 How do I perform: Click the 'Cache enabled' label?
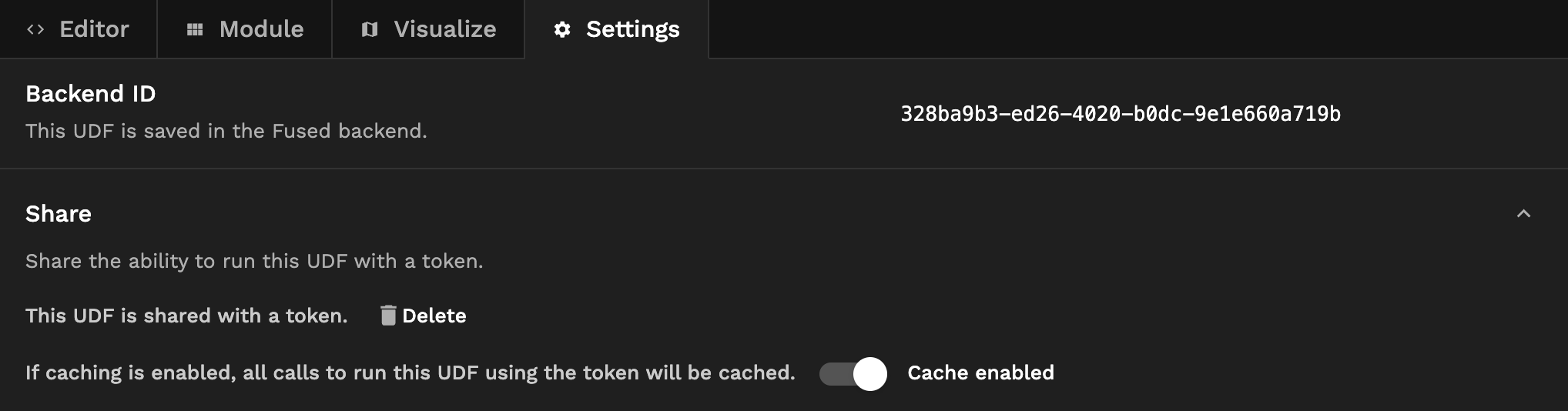click(x=980, y=373)
